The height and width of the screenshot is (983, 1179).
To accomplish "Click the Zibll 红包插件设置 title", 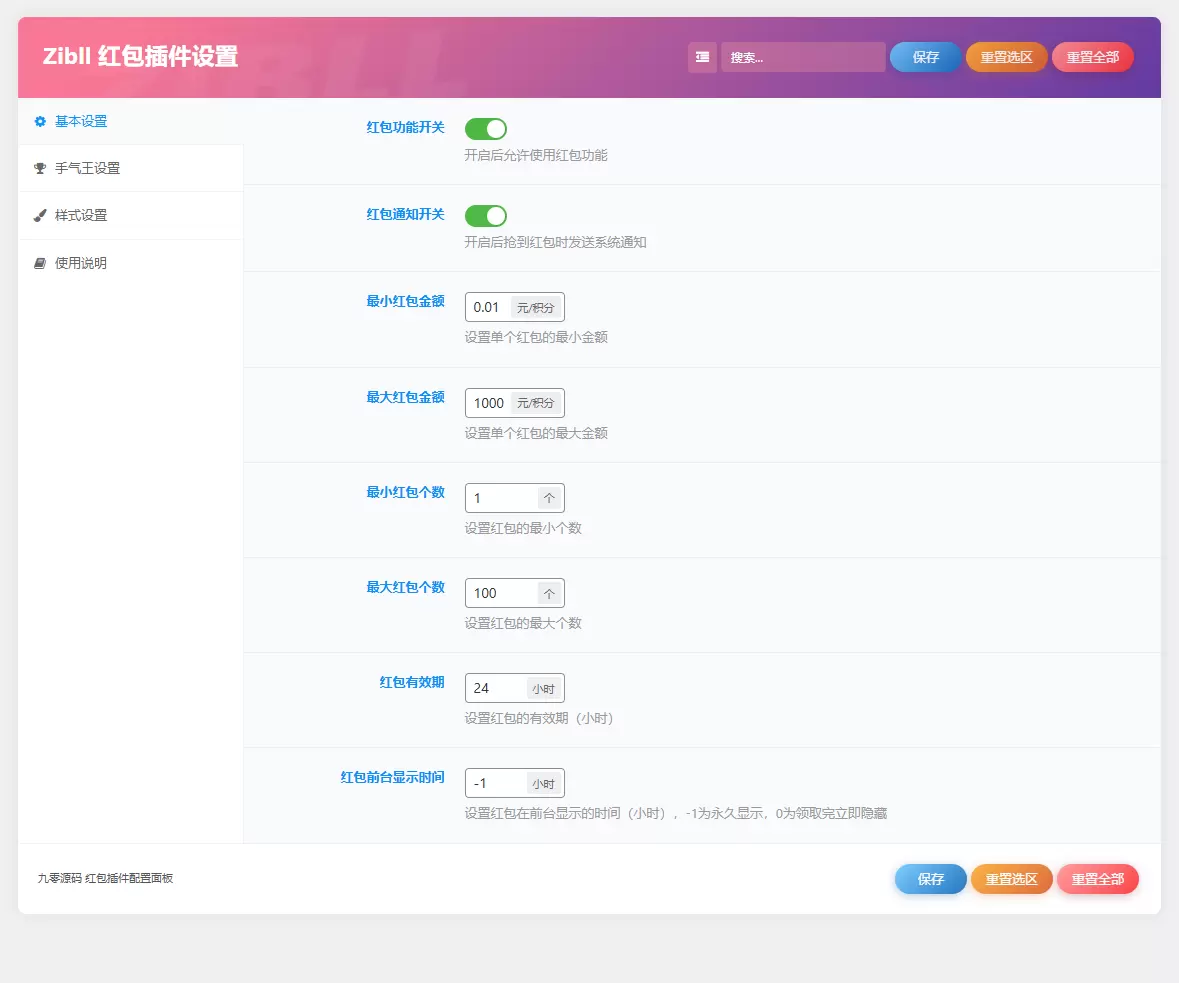I will (141, 56).
